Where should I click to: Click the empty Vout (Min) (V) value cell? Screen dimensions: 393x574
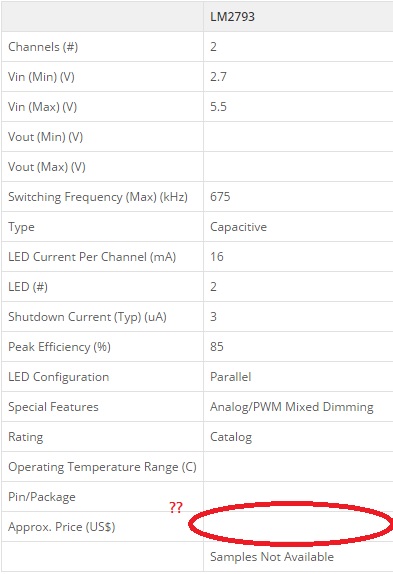pyautogui.click(x=298, y=137)
